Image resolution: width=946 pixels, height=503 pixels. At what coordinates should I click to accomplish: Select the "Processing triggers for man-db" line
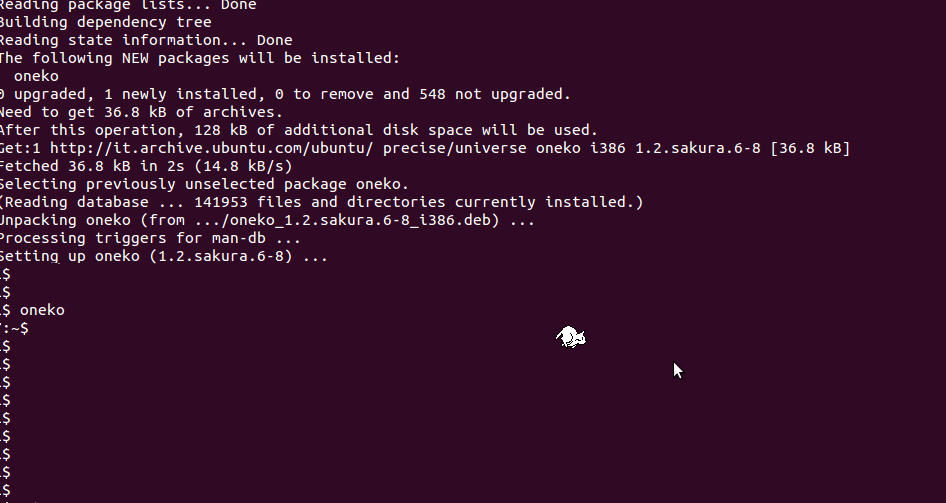pyautogui.click(x=150, y=238)
